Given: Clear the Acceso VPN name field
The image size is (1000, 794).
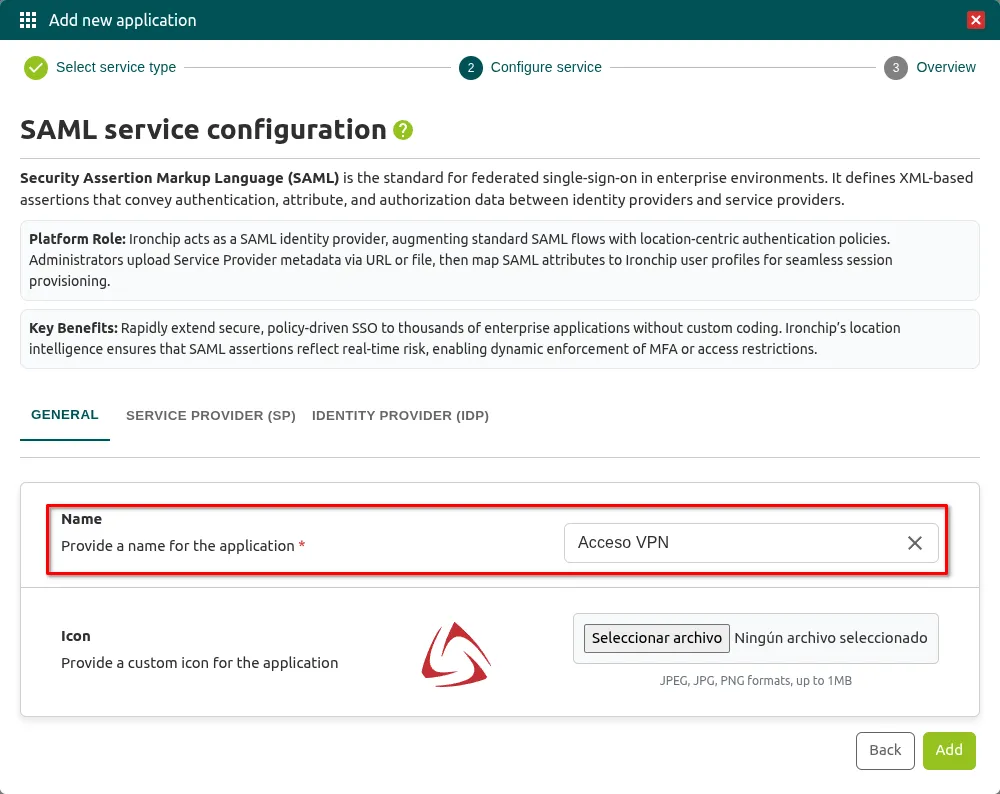Looking at the screenshot, I should click(915, 543).
